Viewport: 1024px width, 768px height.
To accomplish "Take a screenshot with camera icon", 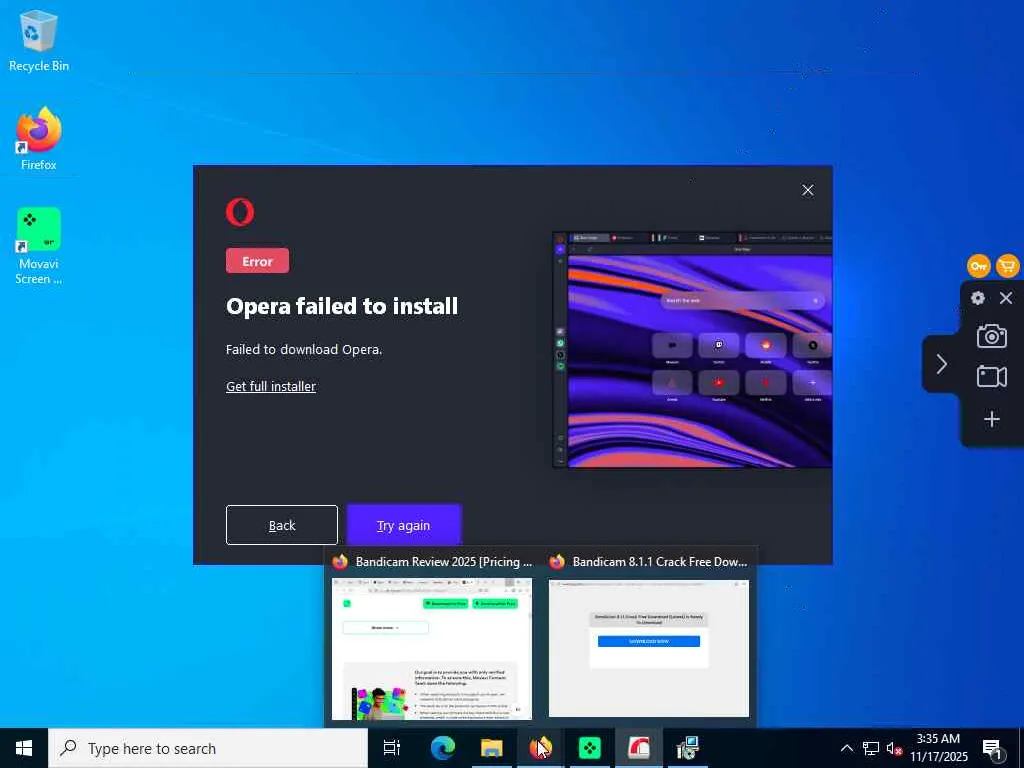I will click(x=991, y=336).
